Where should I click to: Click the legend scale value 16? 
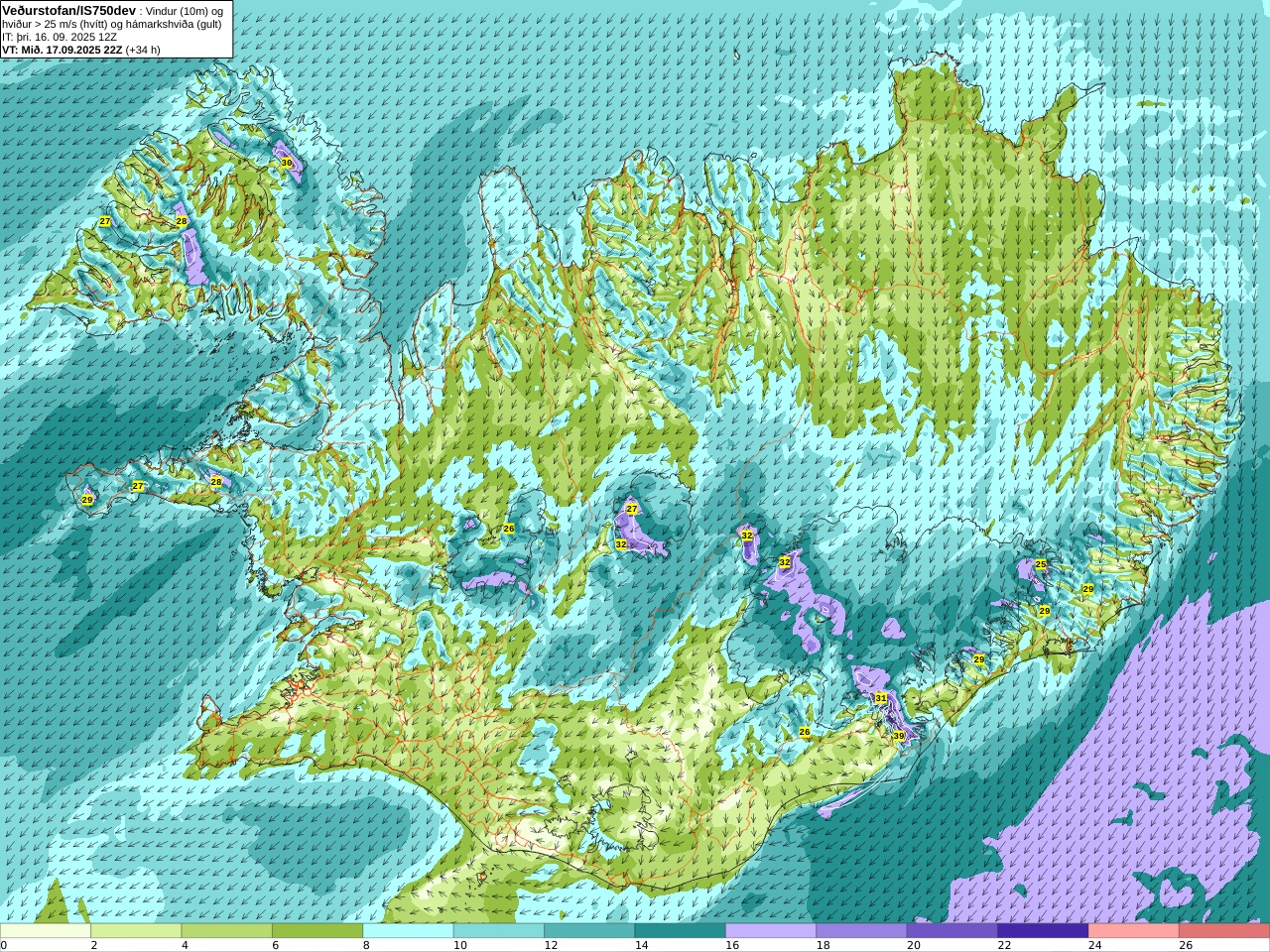(x=732, y=946)
